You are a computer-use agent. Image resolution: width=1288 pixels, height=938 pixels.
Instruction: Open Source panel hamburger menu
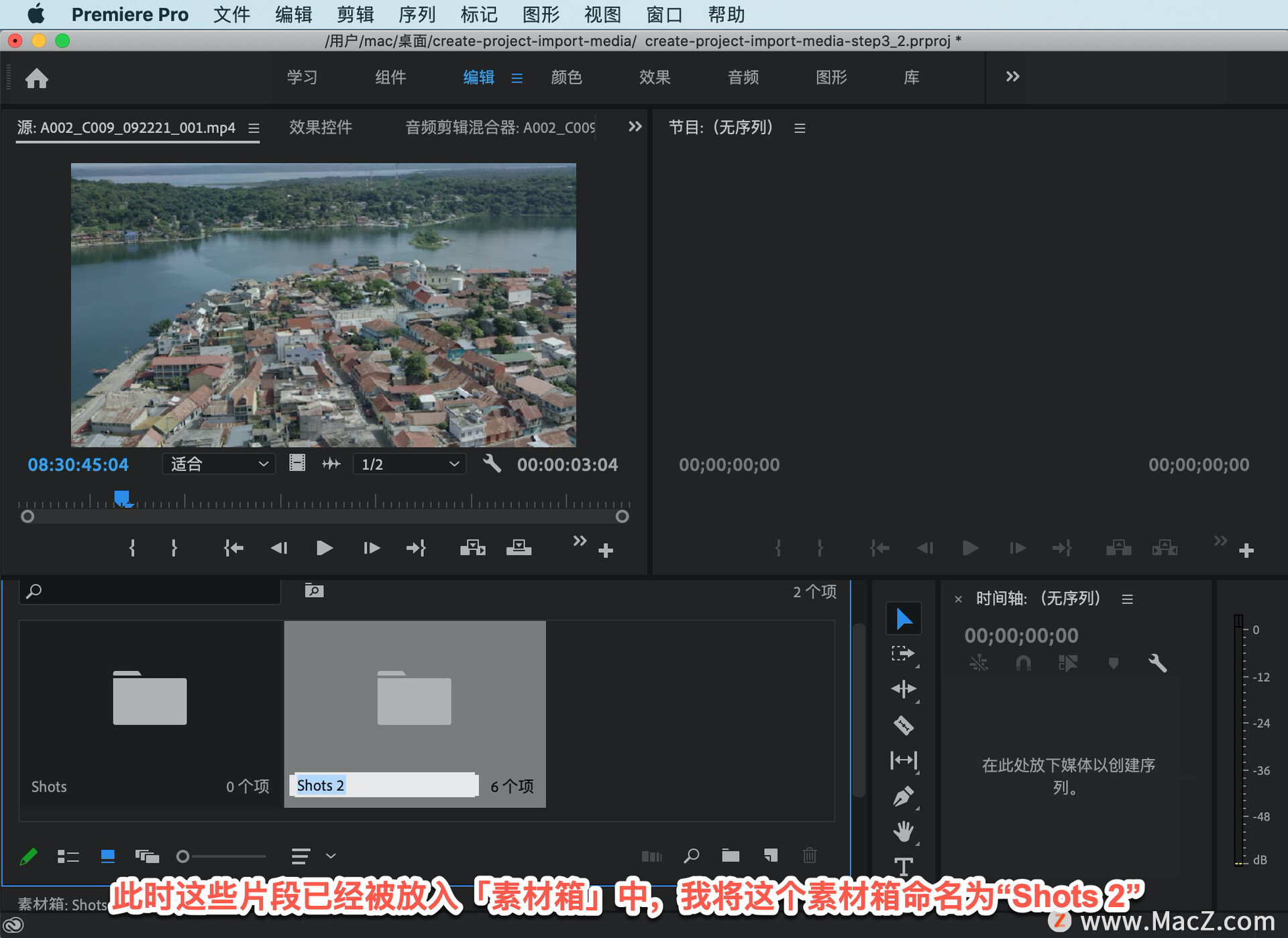[x=254, y=127]
